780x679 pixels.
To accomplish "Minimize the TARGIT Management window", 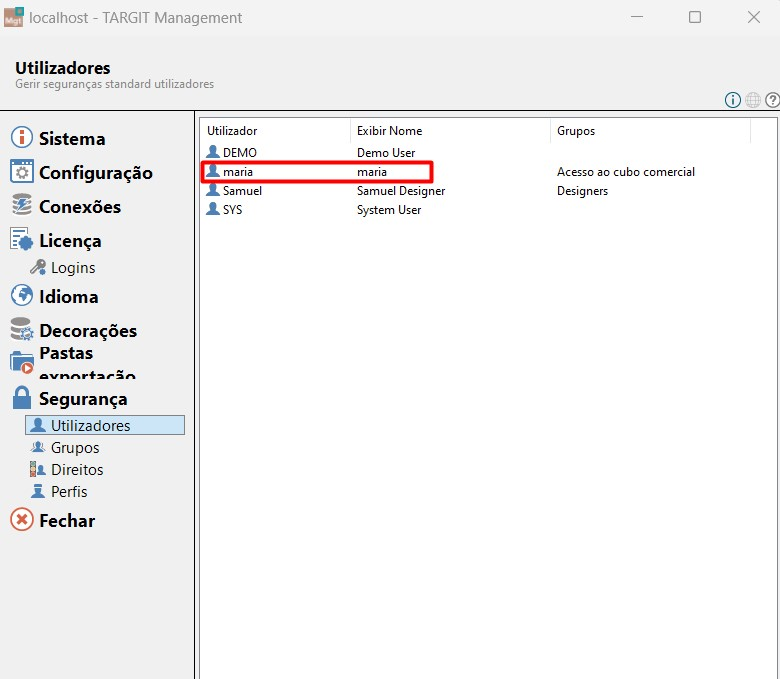I will 637,17.
